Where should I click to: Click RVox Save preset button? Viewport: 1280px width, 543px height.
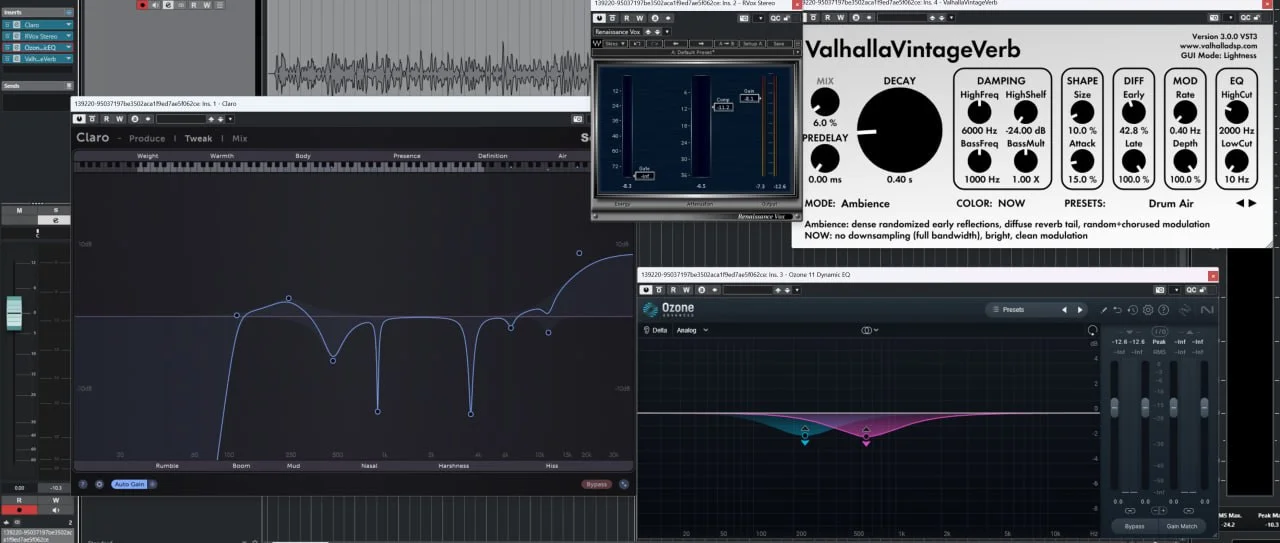[x=779, y=43]
